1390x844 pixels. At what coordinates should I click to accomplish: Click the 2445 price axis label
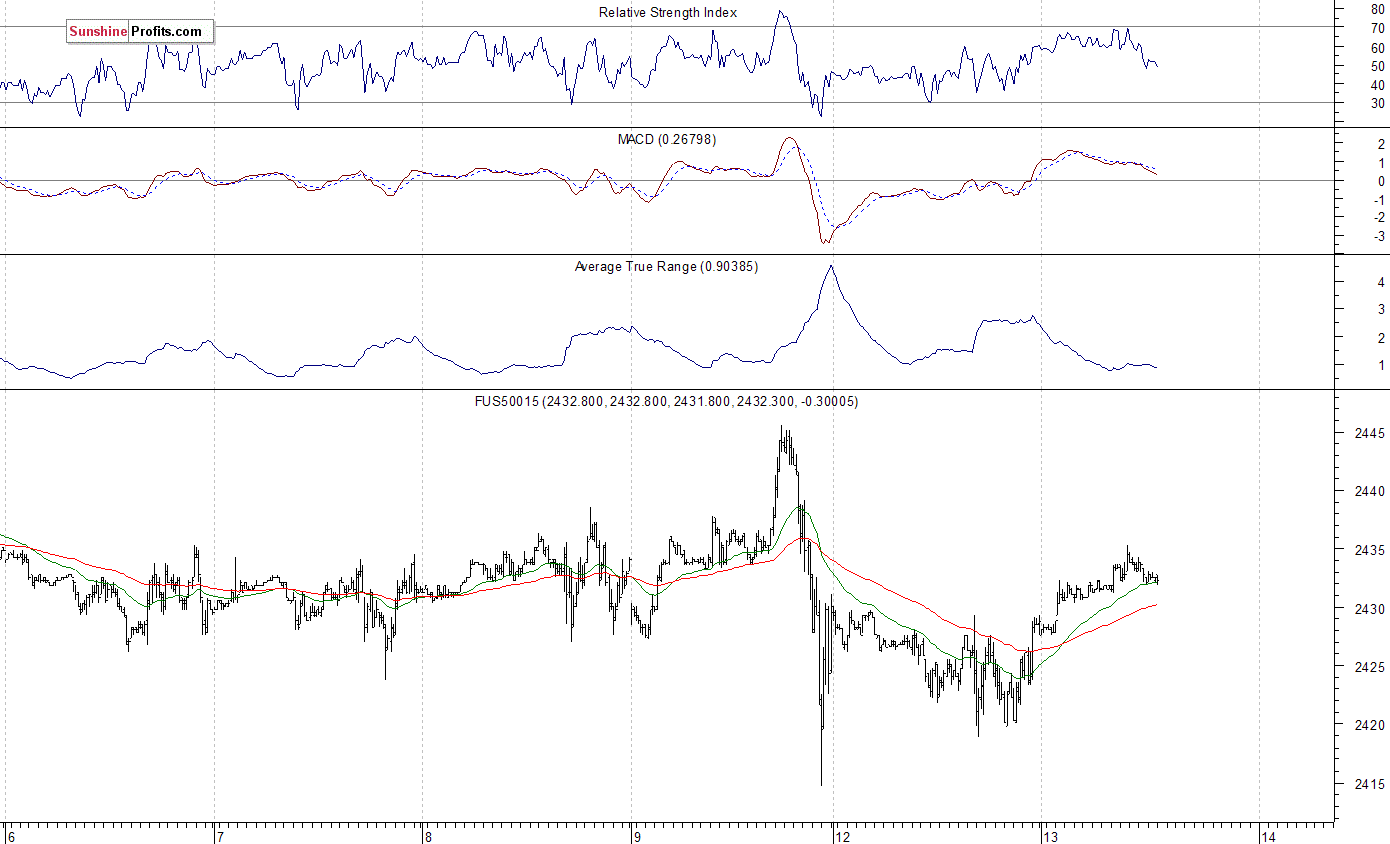(1369, 433)
